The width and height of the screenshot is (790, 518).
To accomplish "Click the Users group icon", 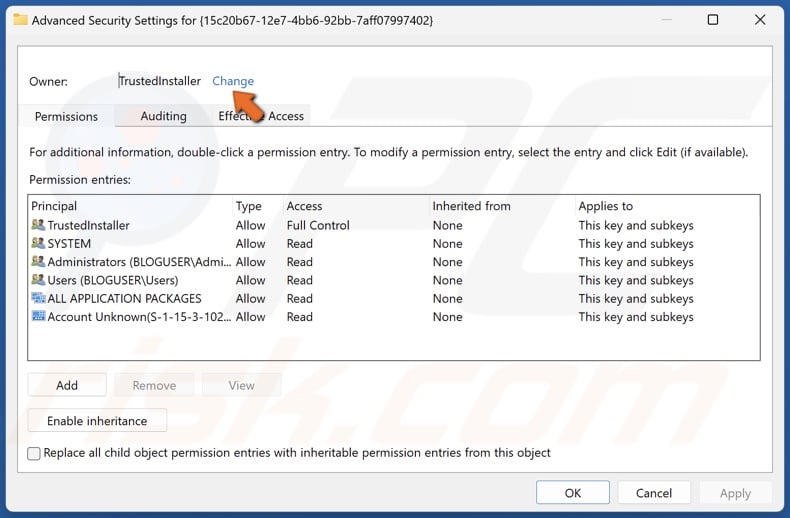I will (38, 281).
